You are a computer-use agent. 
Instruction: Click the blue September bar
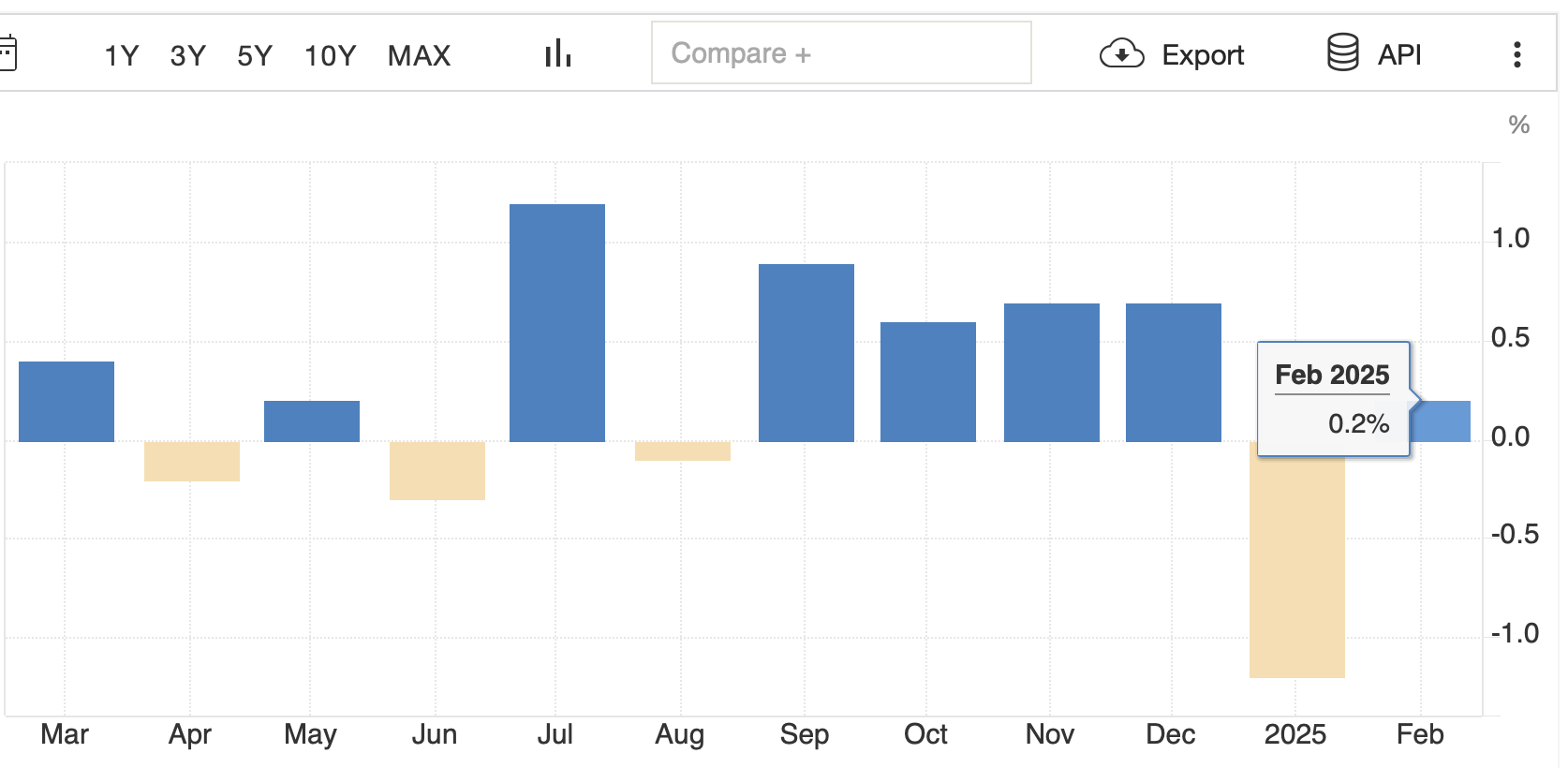[806, 353]
